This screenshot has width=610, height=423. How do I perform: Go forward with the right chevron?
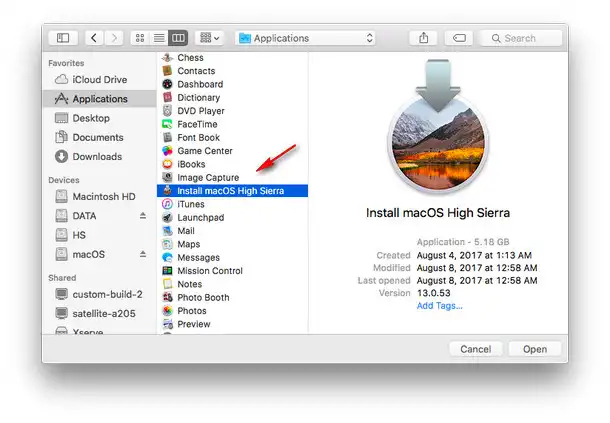[114, 38]
